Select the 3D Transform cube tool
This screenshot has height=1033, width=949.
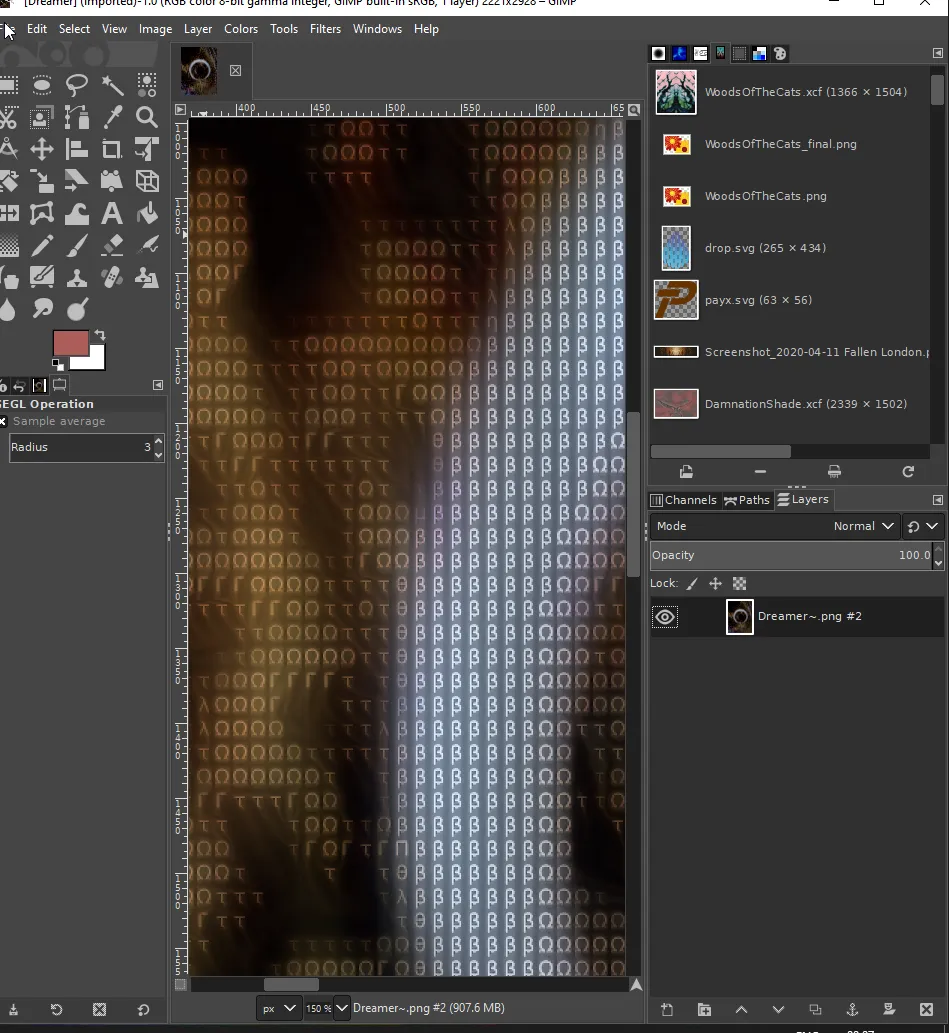click(x=147, y=181)
